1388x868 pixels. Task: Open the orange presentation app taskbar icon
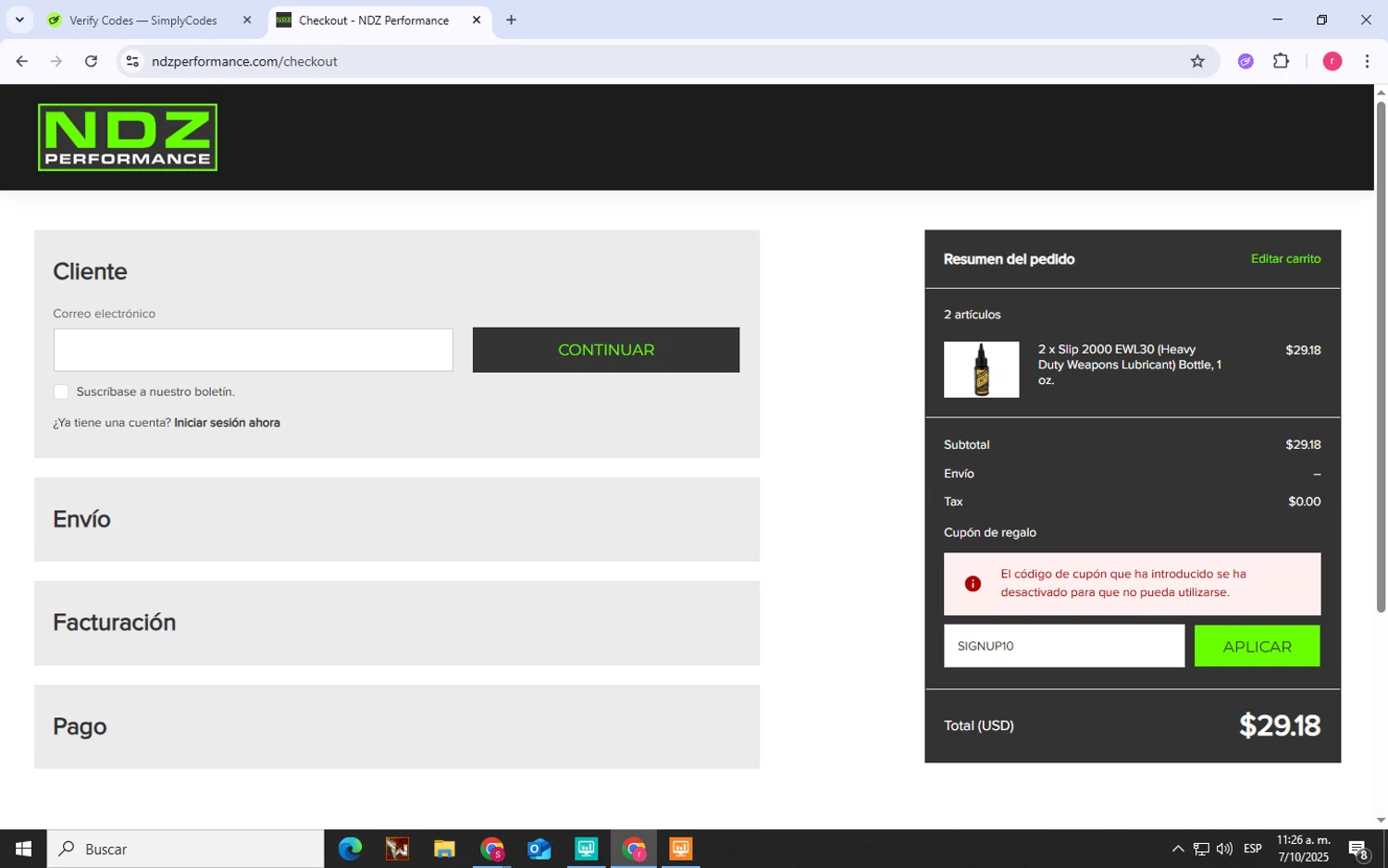tap(681, 849)
